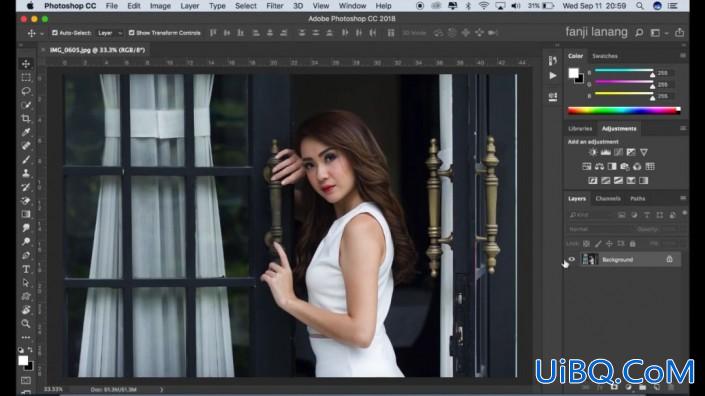This screenshot has width=705, height=396.
Task: Open the Actions panel play icon
Action: (x=553, y=76)
